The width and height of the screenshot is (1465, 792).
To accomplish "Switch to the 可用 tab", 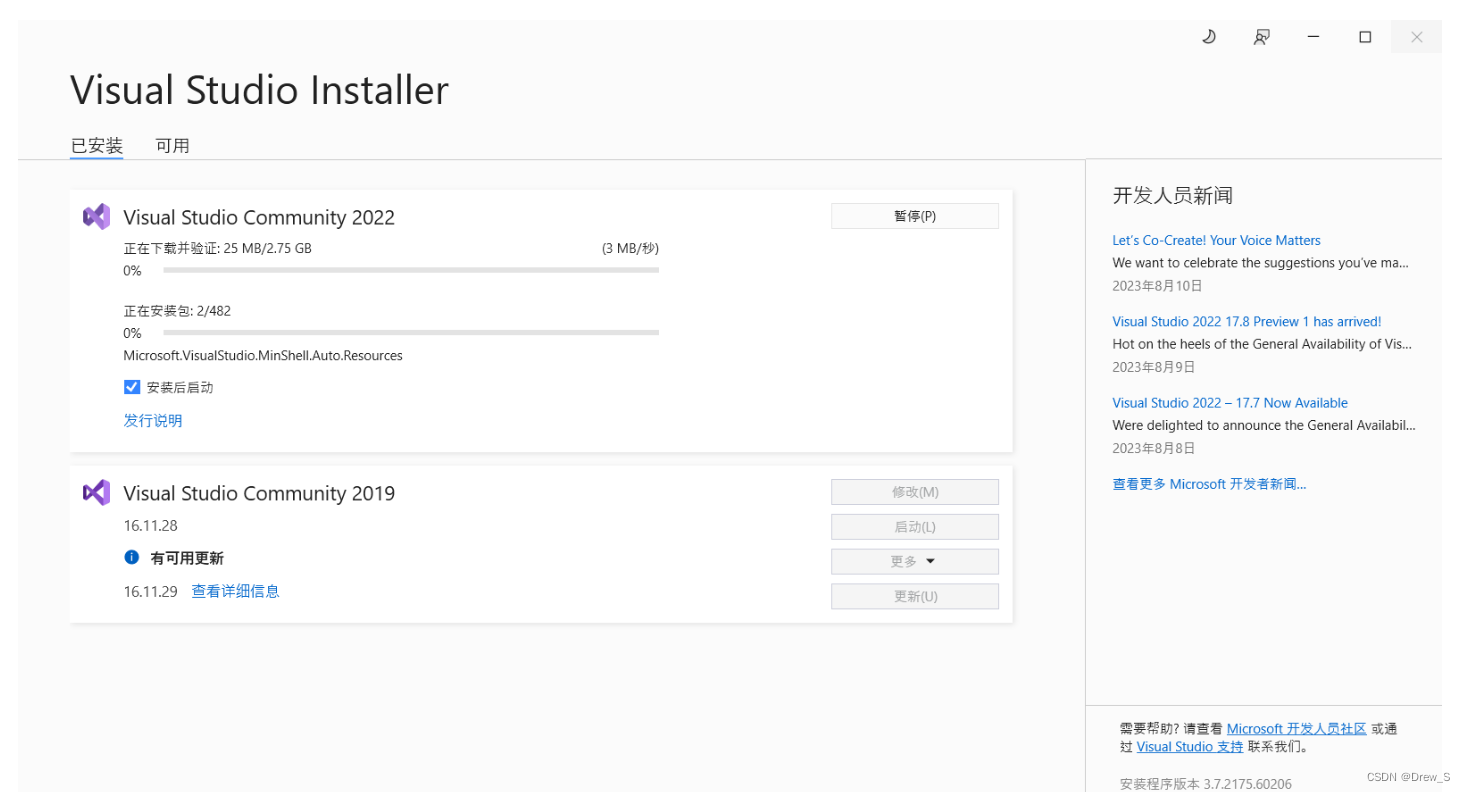I will (x=172, y=146).
